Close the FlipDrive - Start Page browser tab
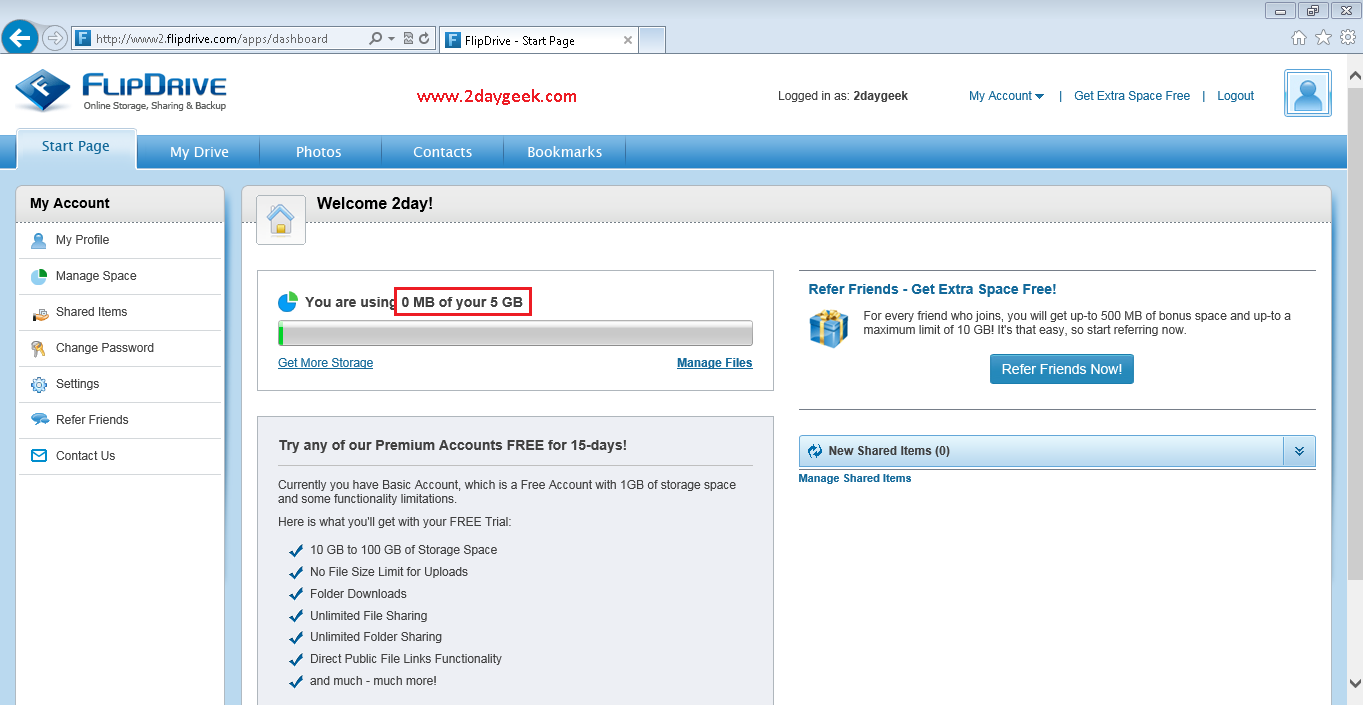Screen dimensions: 1363x705 click(x=628, y=40)
